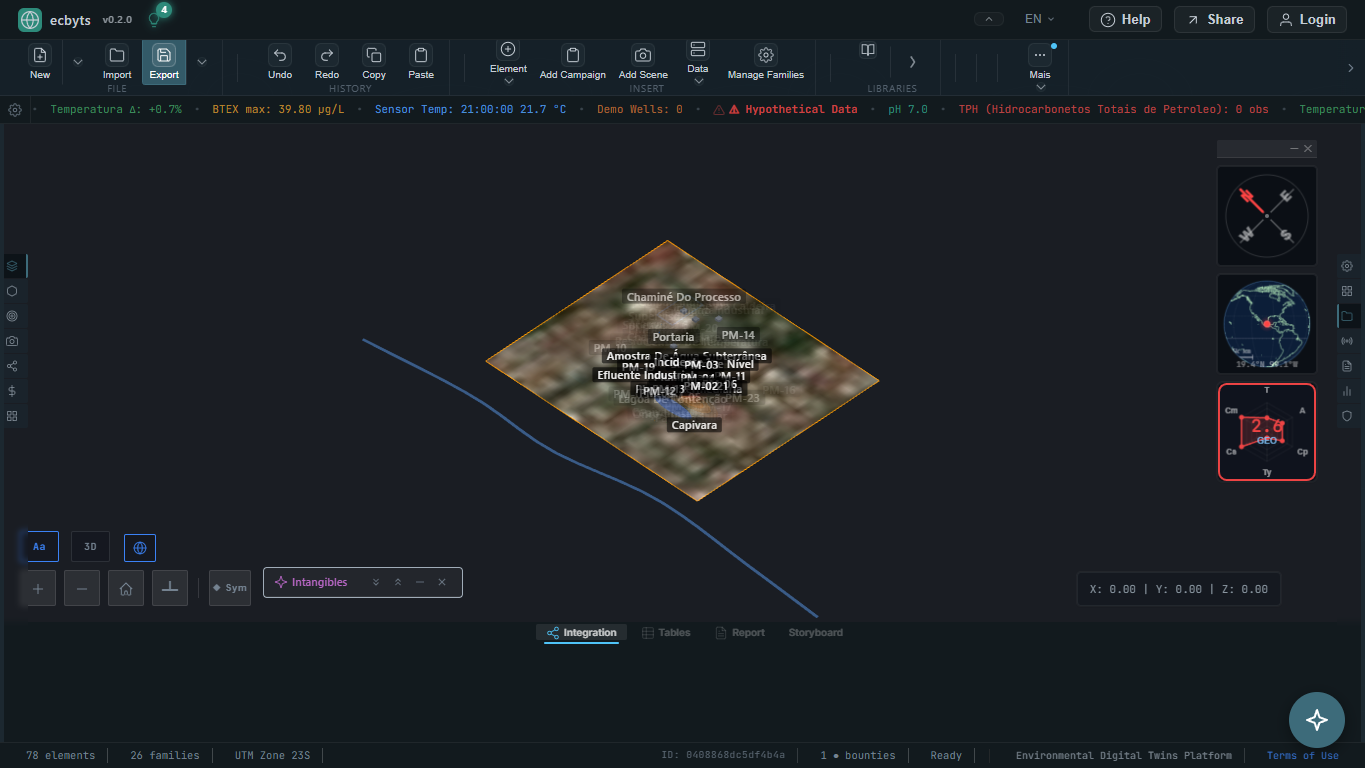
Task: Click the Login button
Action: tap(1307, 19)
